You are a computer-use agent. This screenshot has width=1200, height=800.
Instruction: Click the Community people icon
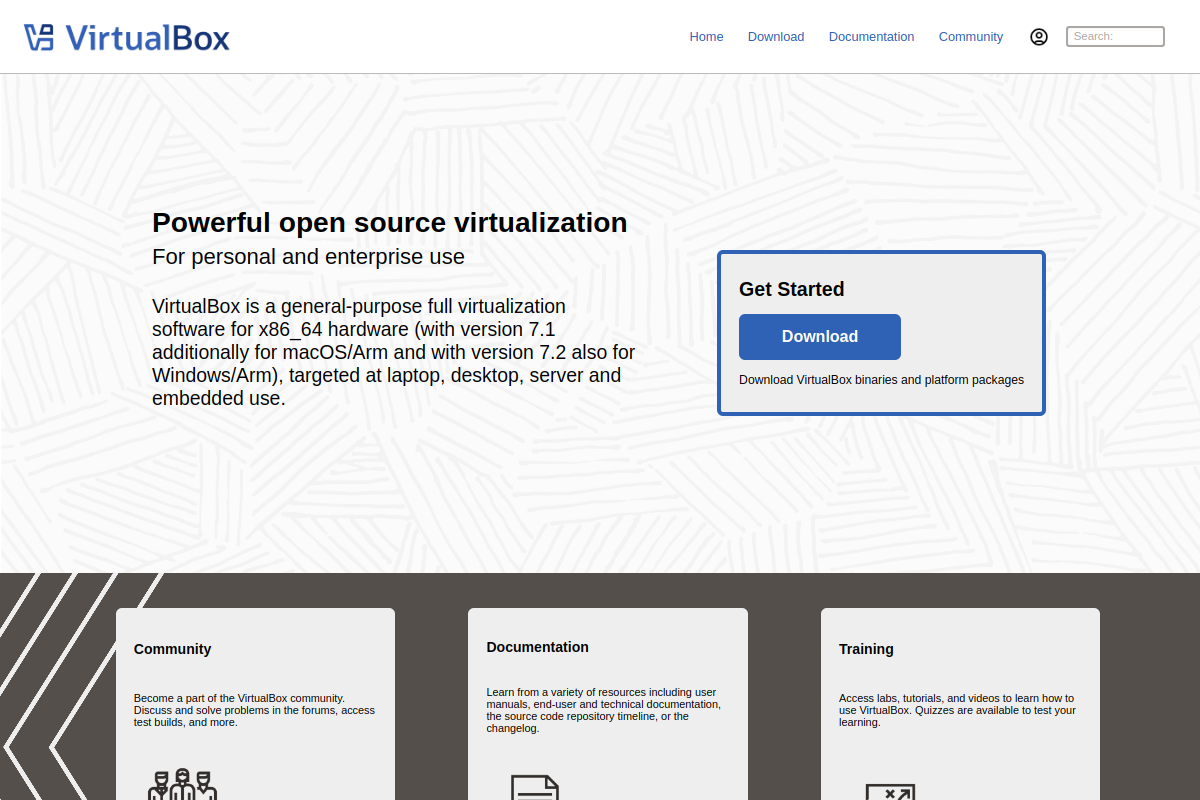182,784
